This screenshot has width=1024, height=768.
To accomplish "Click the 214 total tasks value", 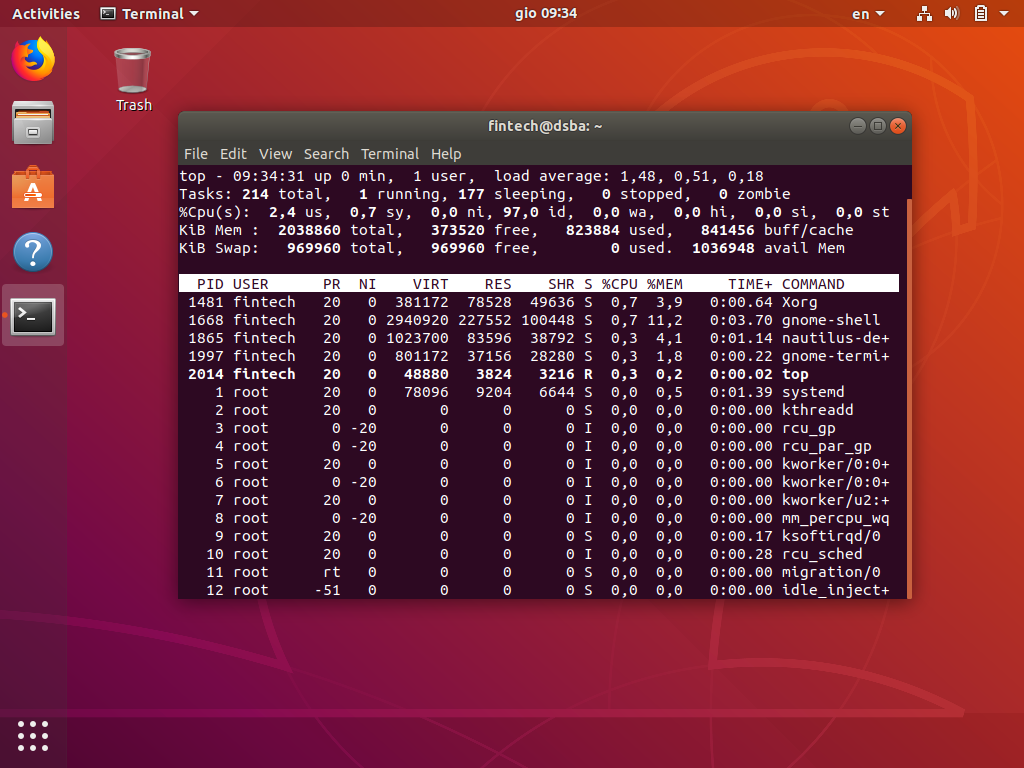I will (255, 194).
